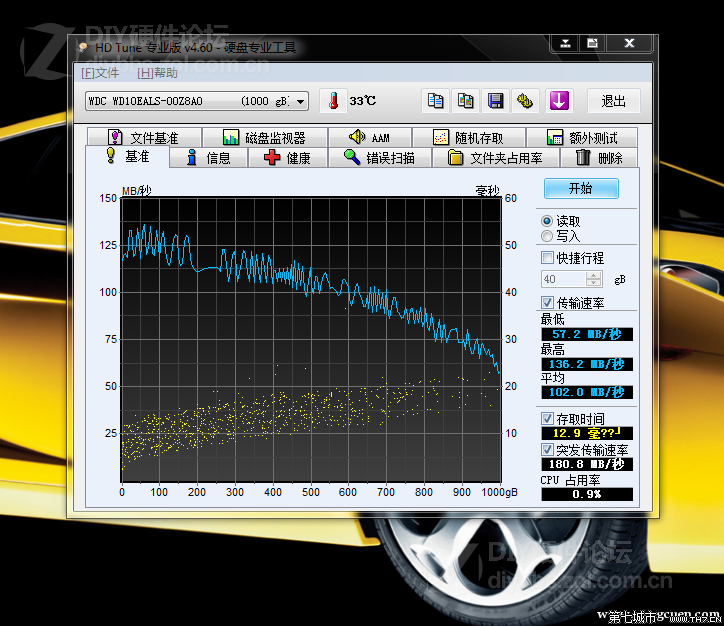724x626 pixels.
Task: Click the save screenshot floppy disk icon
Action: 495,101
